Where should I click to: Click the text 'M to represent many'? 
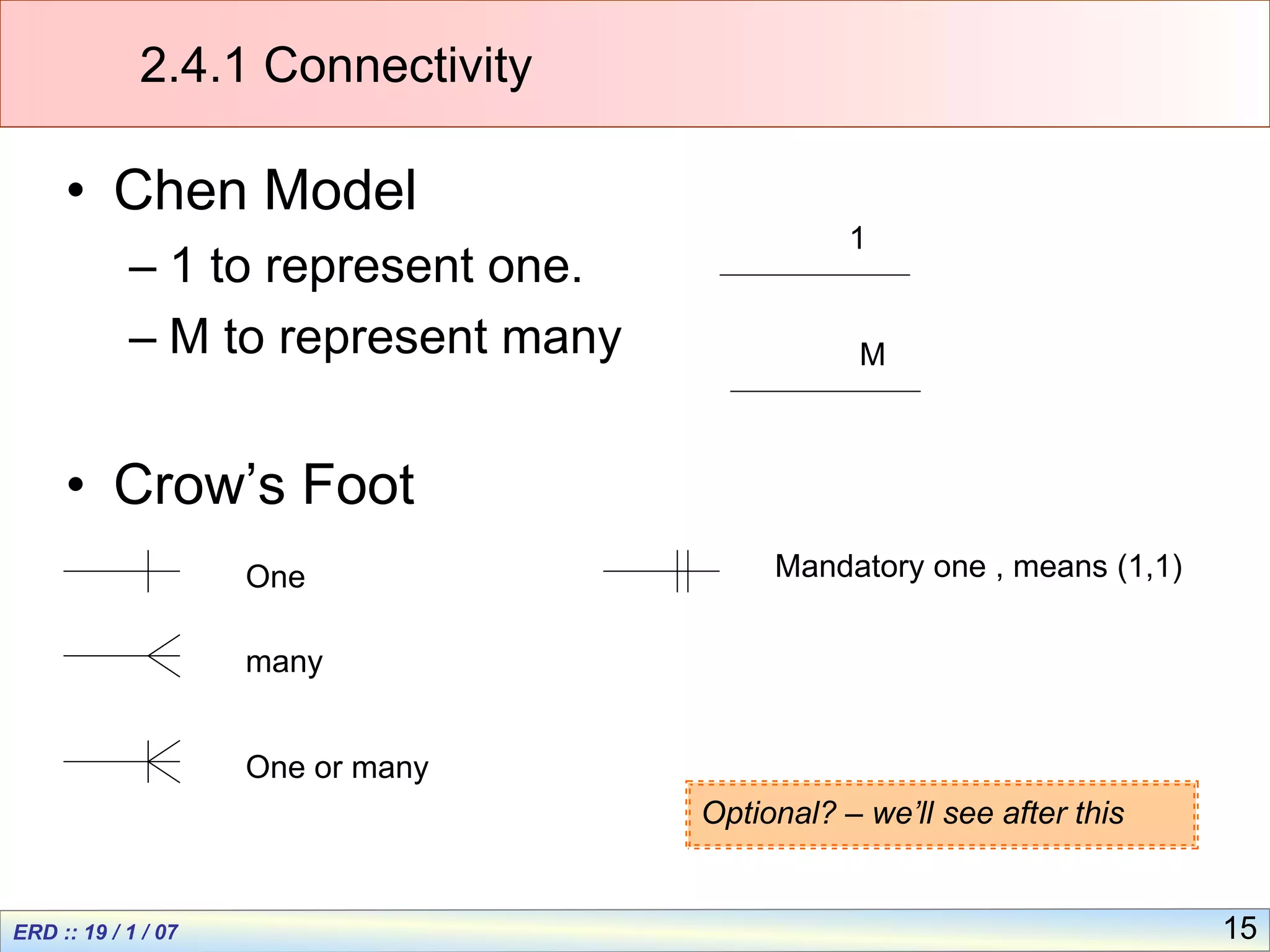[x=395, y=338]
